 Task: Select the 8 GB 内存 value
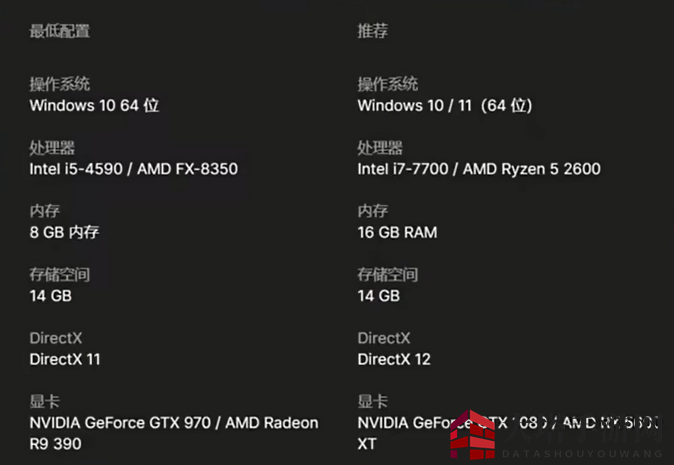tap(64, 232)
